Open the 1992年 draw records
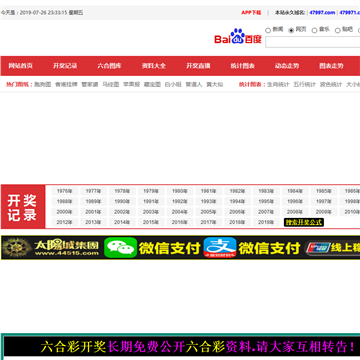360x360 pixels. [x=180, y=202]
